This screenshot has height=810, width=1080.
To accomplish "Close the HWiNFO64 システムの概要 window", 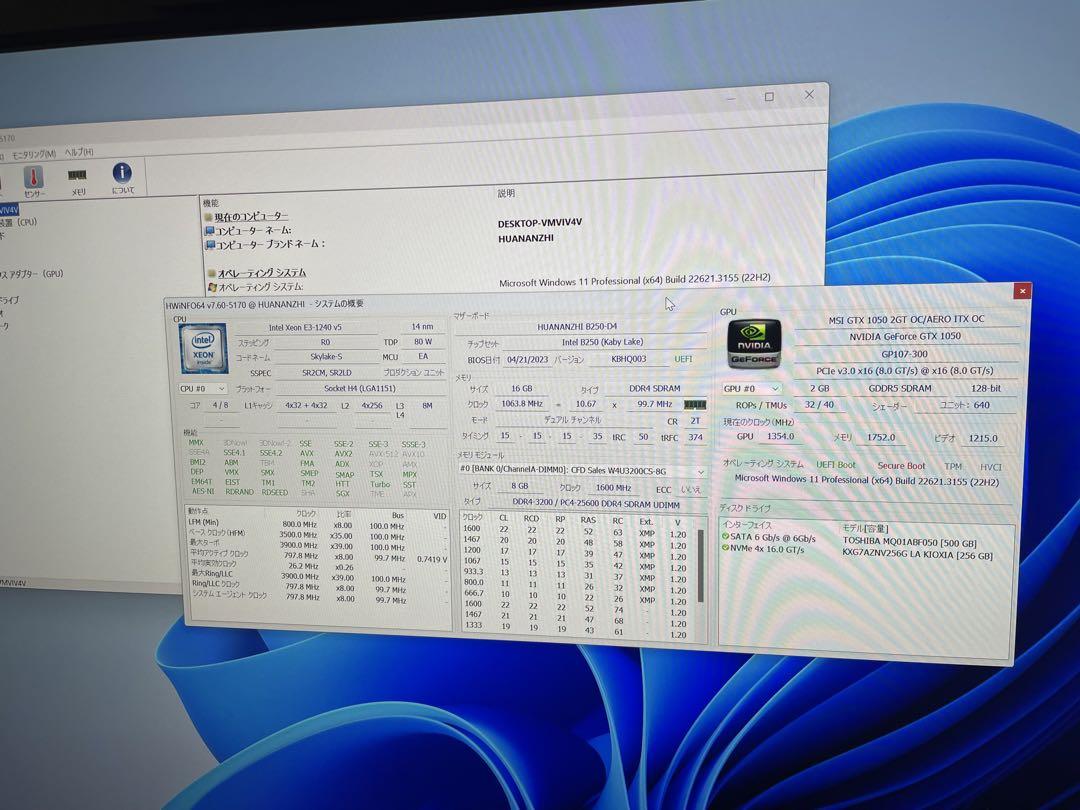I will (x=1022, y=291).
